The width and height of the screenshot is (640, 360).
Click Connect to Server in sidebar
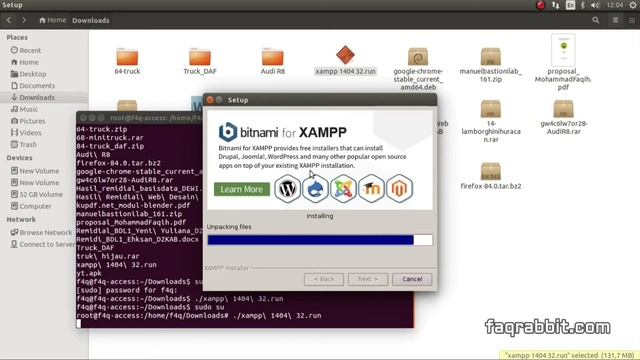[43, 244]
